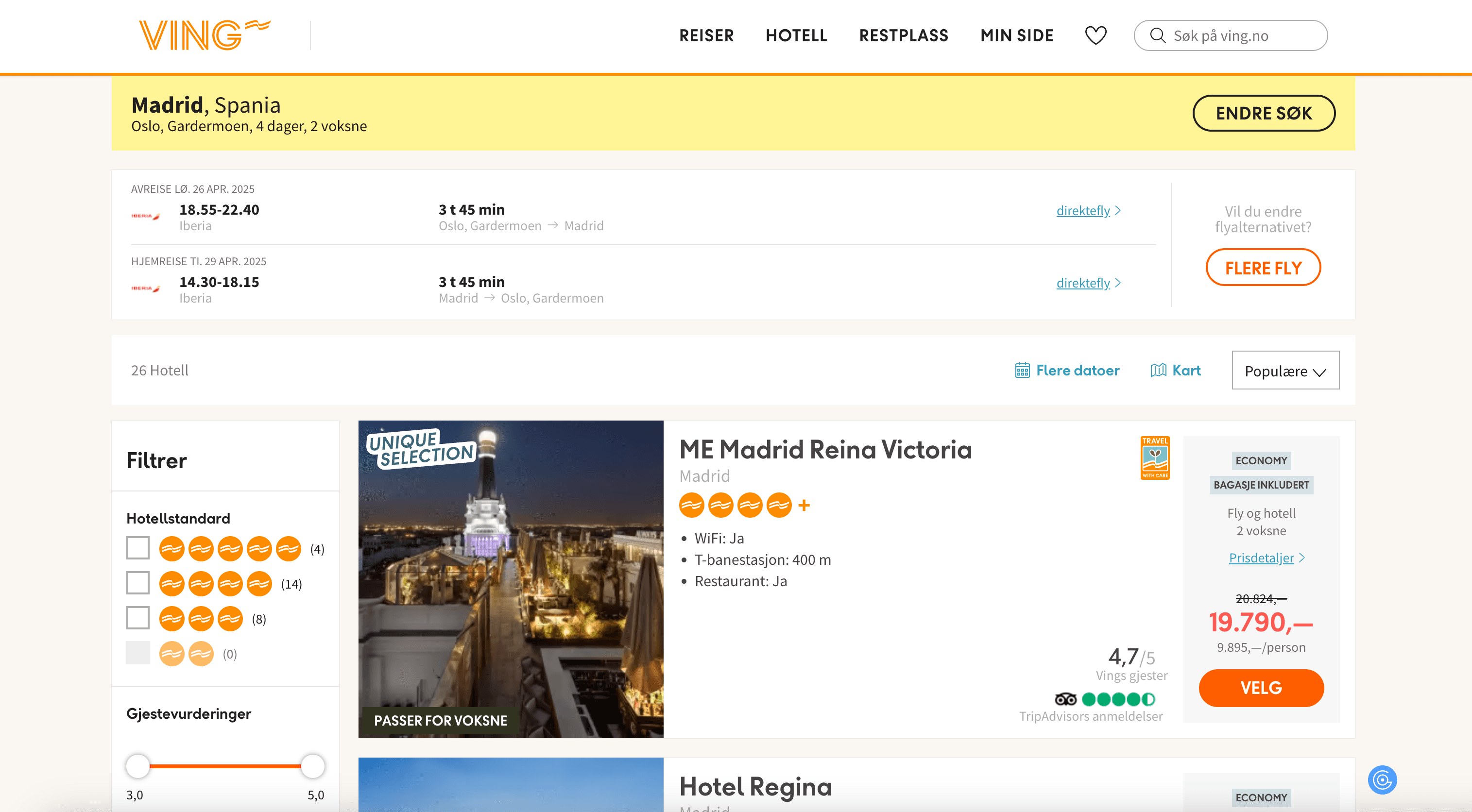The height and width of the screenshot is (812, 1472).
Task: Check the five-star hotel standard filter
Action: coord(137,548)
